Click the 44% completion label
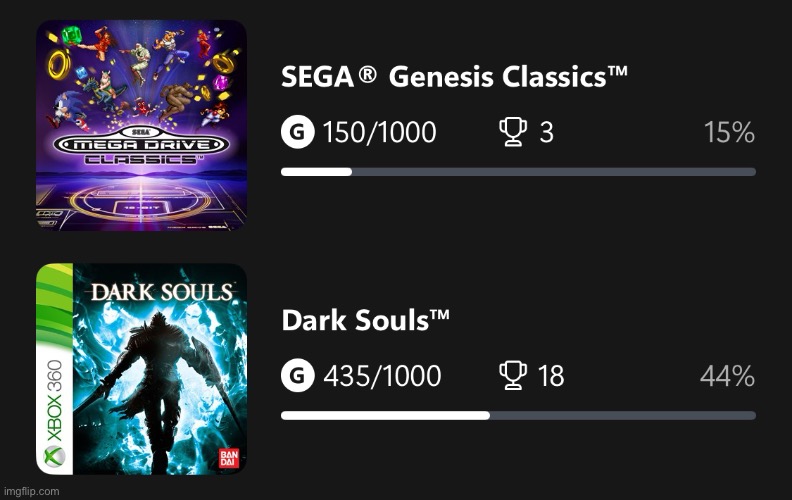 tap(728, 376)
